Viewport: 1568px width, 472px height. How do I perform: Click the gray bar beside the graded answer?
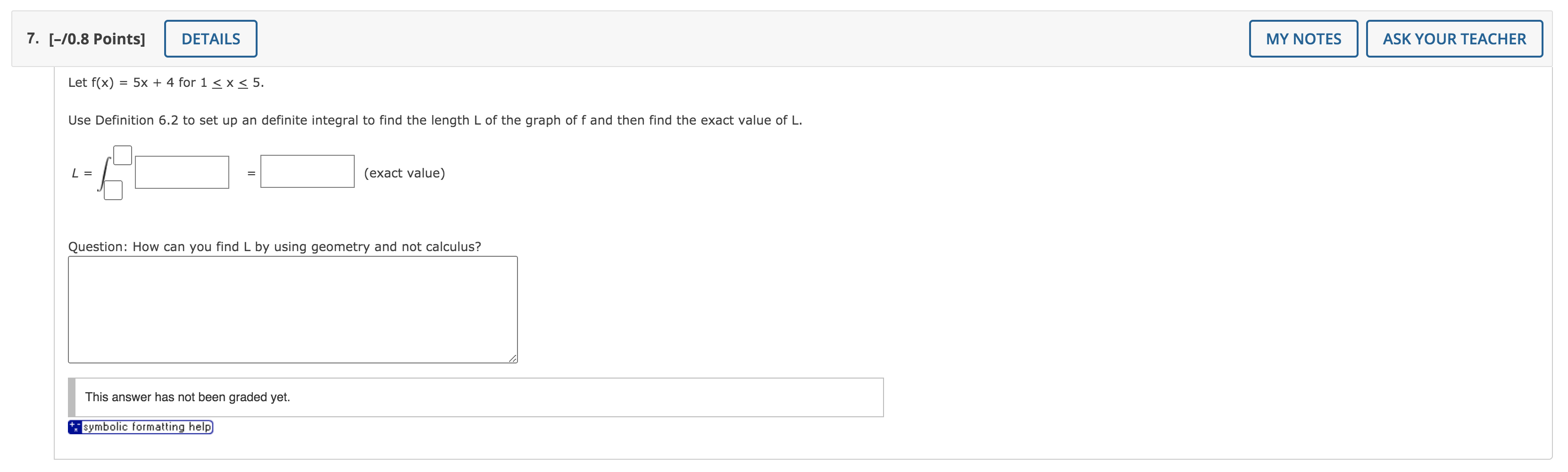(73, 396)
